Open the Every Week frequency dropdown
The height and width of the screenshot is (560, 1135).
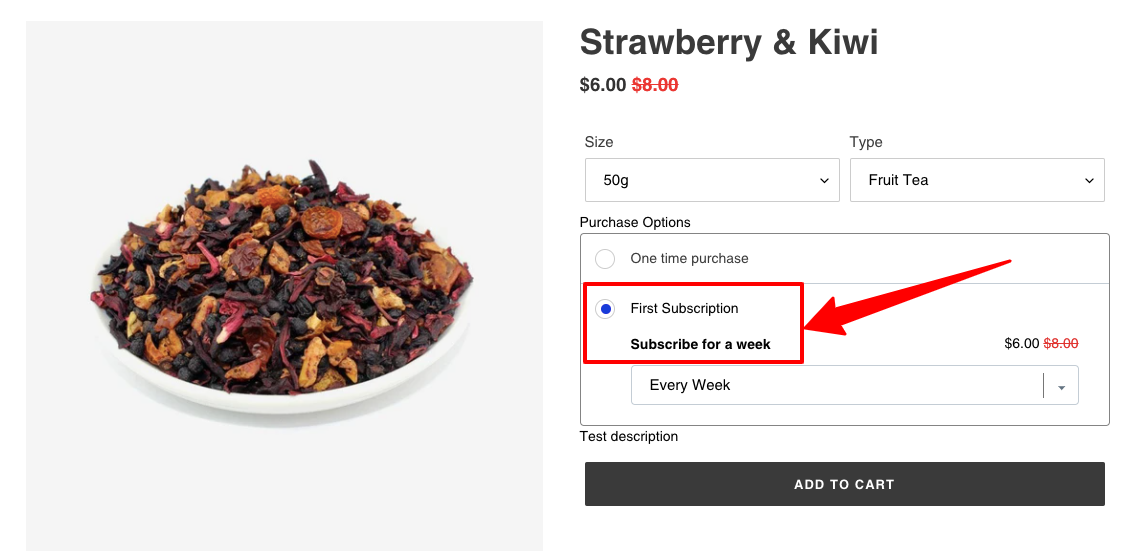click(854, 385)
